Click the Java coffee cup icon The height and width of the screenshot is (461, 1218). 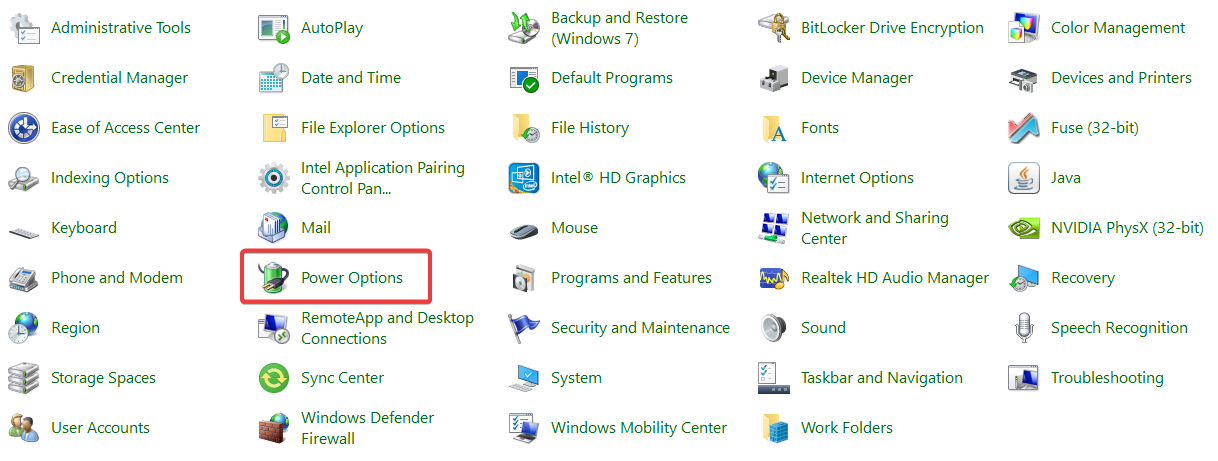(x=1024, y=178)
